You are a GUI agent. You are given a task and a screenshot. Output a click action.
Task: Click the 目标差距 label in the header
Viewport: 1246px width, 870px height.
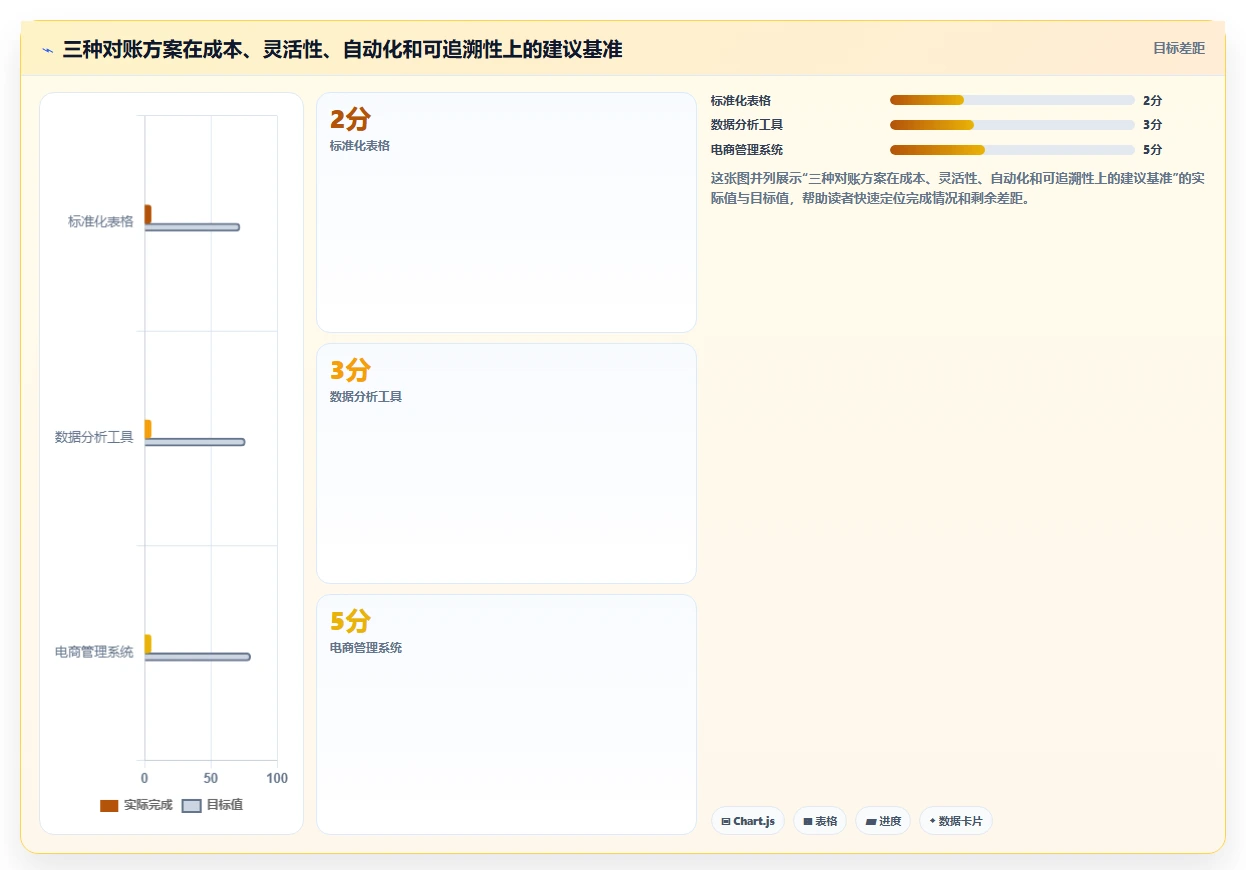[1179, 48]
